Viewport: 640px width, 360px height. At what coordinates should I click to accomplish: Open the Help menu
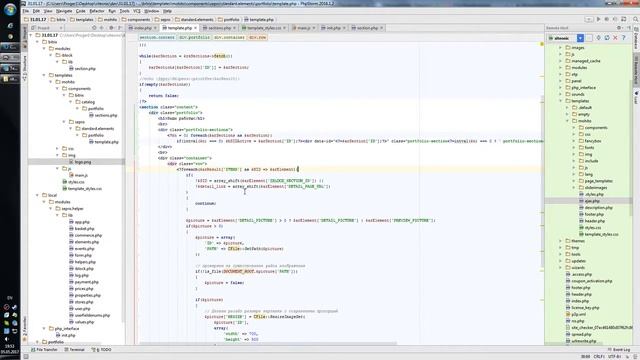pos(167,11)
